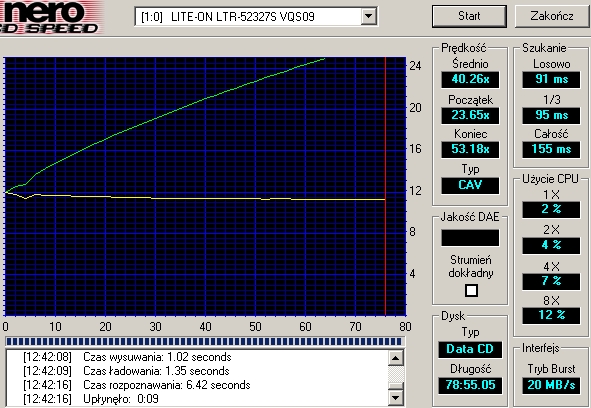Click the Średnio speed value 40.26x
The height and width of the screenshot is (408, 591).
point(470,79)
